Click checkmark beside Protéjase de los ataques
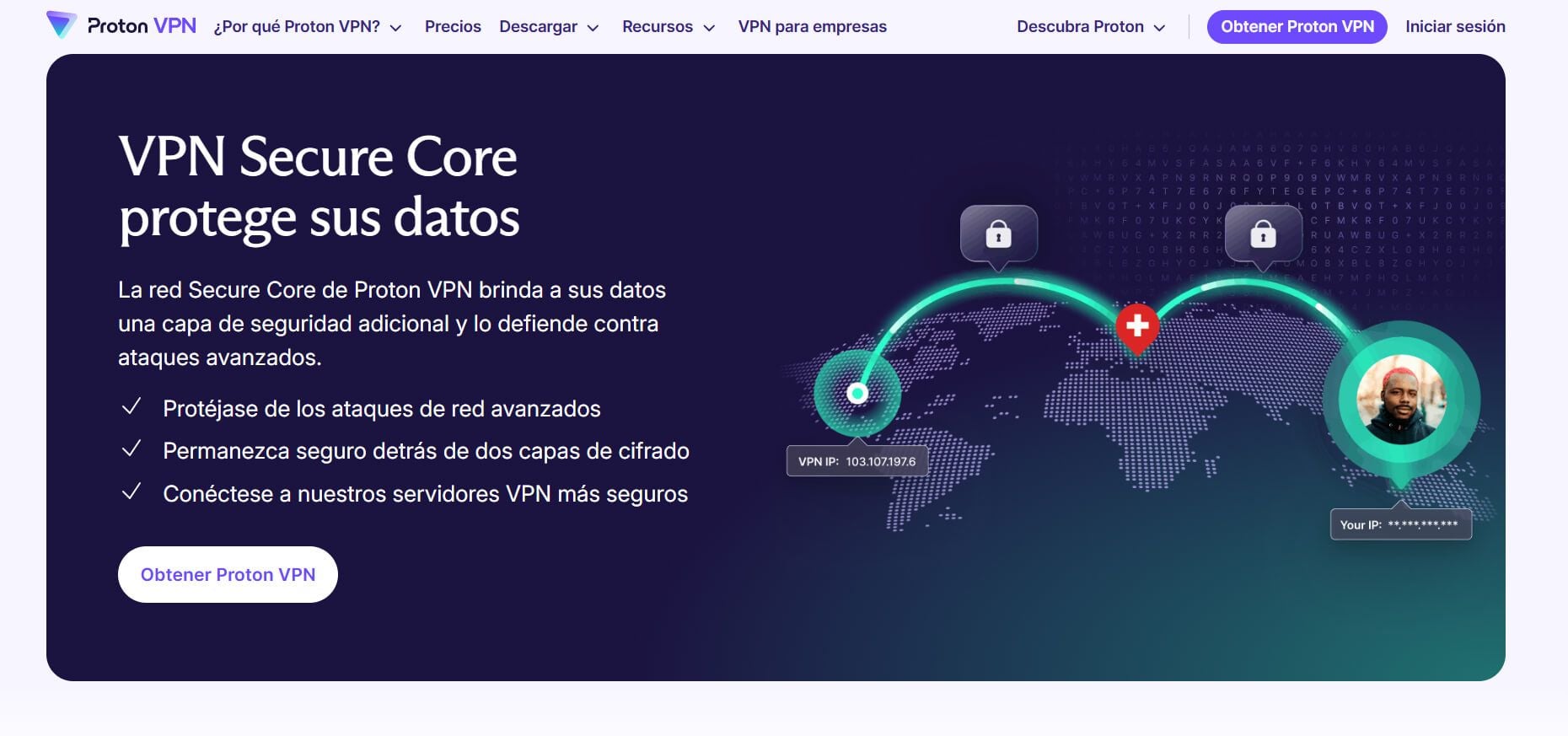This screenshot has height=736, width=1568. [132, 407]
